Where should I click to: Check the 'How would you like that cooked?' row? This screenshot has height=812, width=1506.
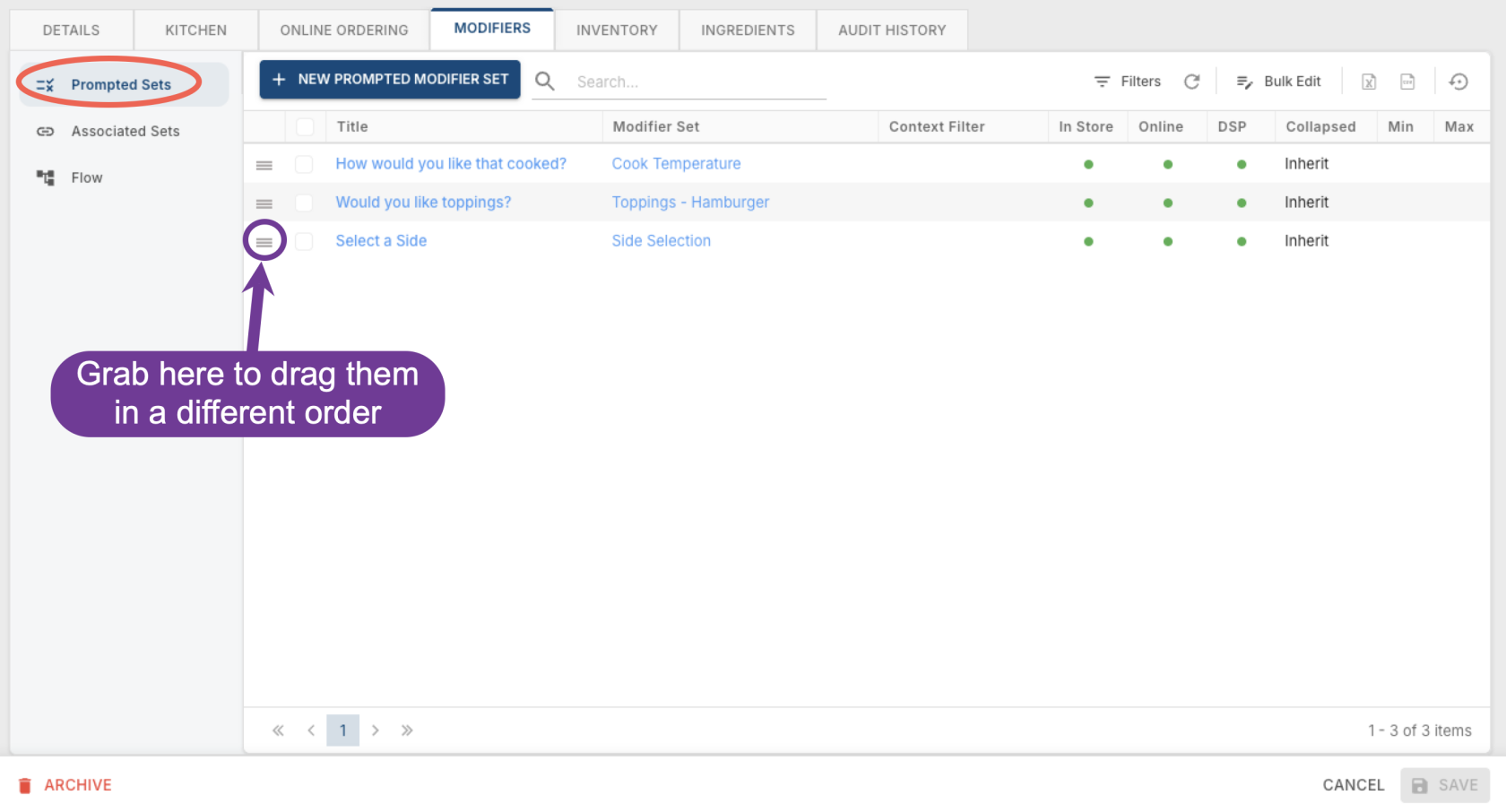(304, 164)
